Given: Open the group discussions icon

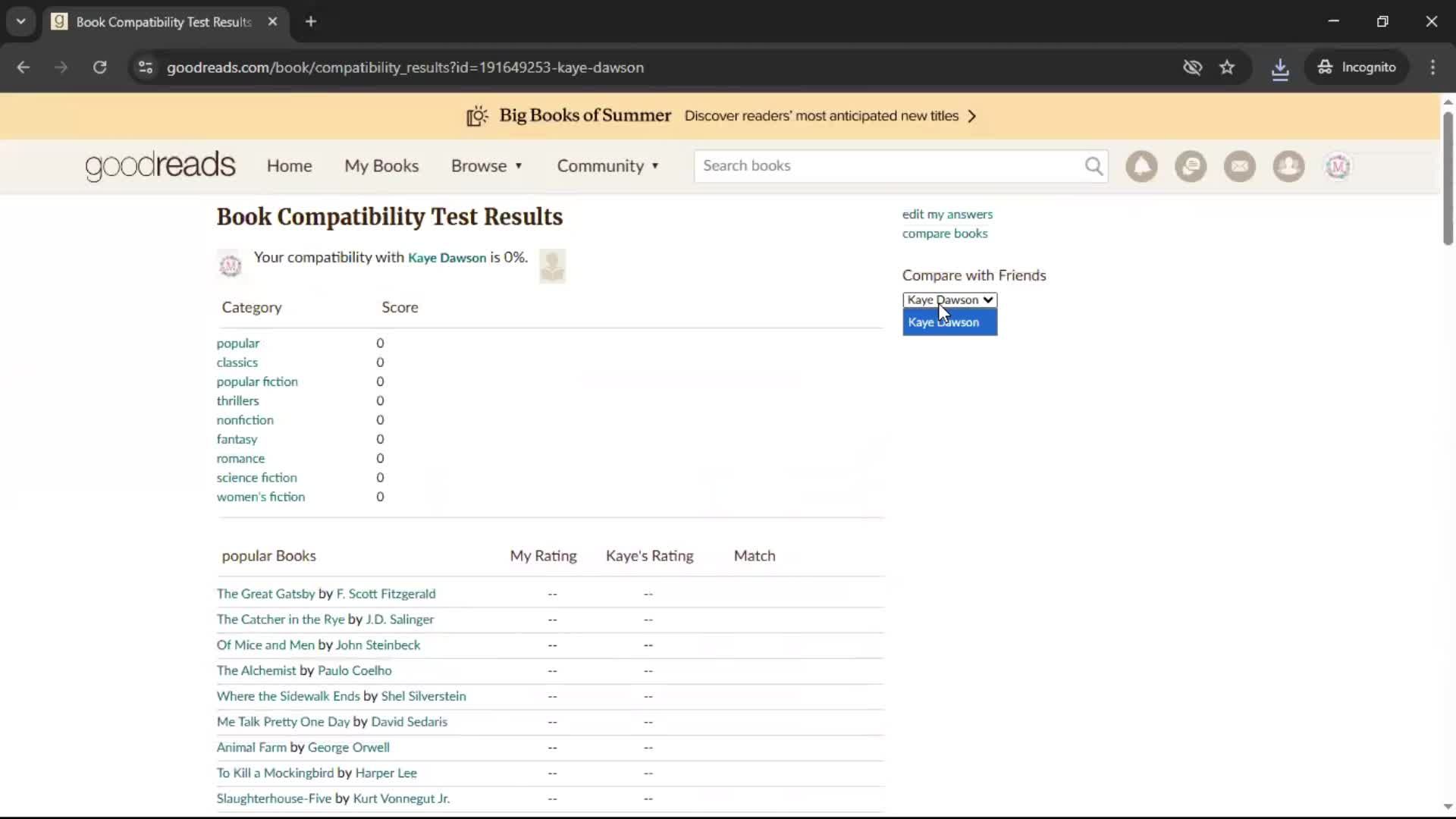Looking at the screenshot, I should coord(1191,166).
